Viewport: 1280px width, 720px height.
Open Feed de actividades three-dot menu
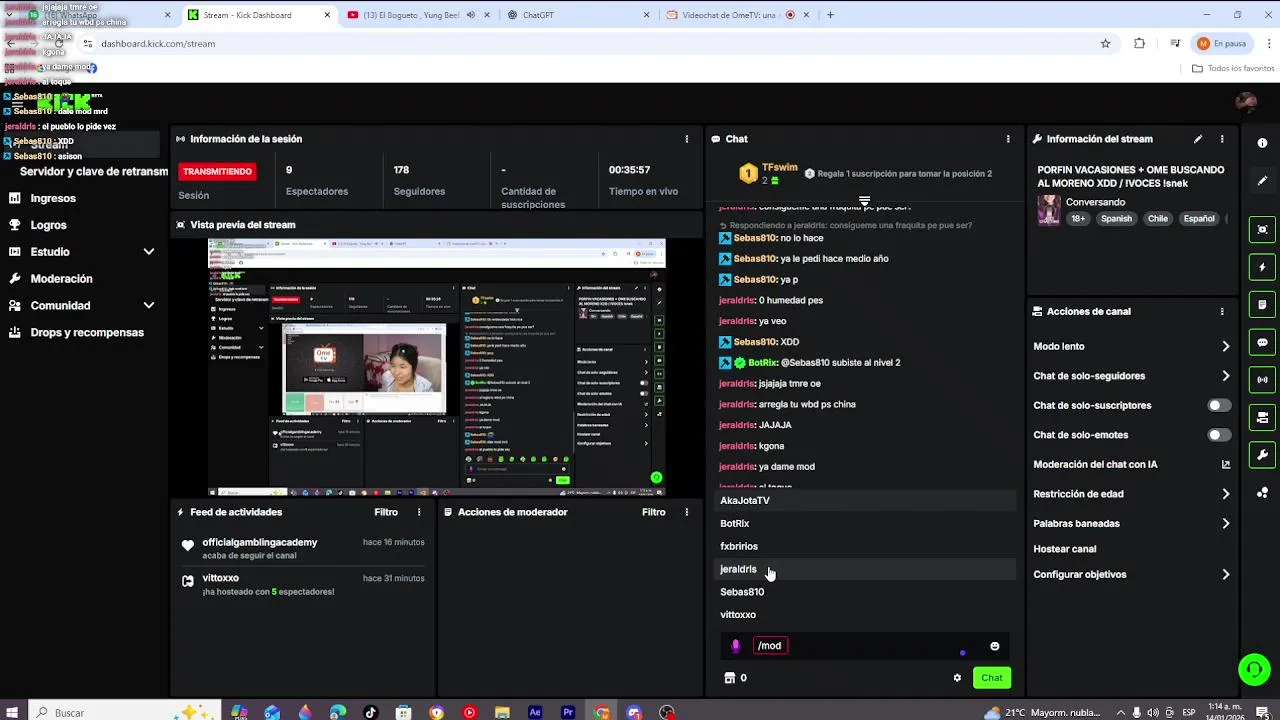coord(419,512)
